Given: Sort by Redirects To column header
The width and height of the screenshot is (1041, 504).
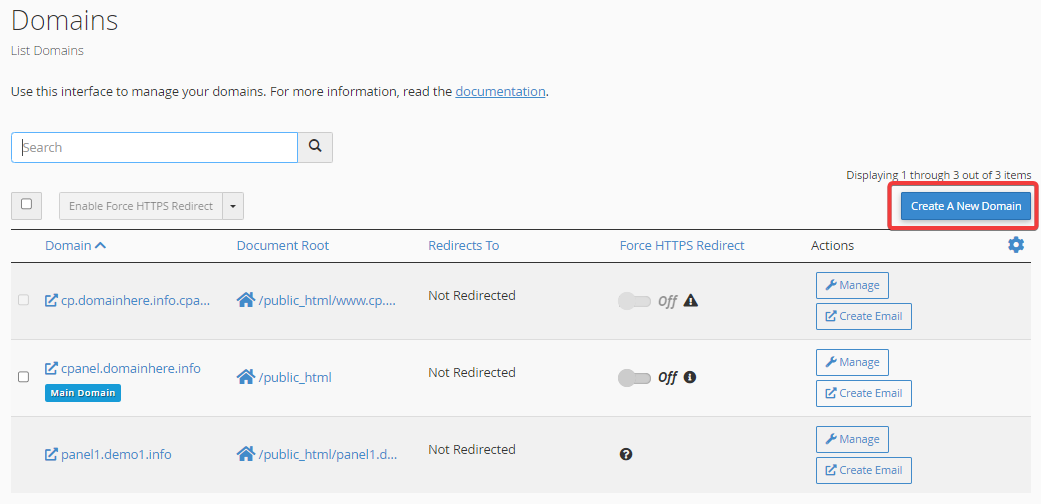Looking at the screenshot, I should [x=463, y=245].
